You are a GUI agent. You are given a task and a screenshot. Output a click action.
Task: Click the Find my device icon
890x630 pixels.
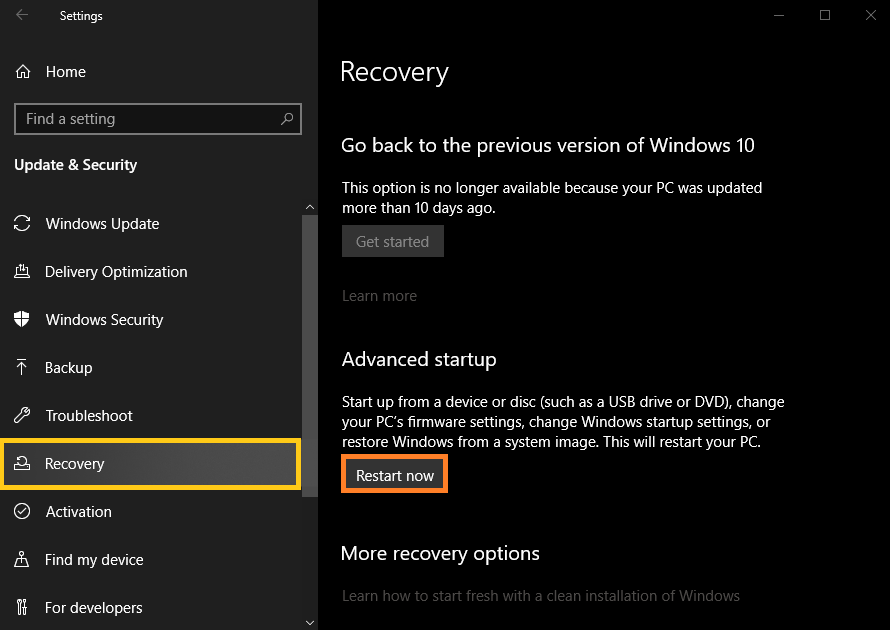22,560
